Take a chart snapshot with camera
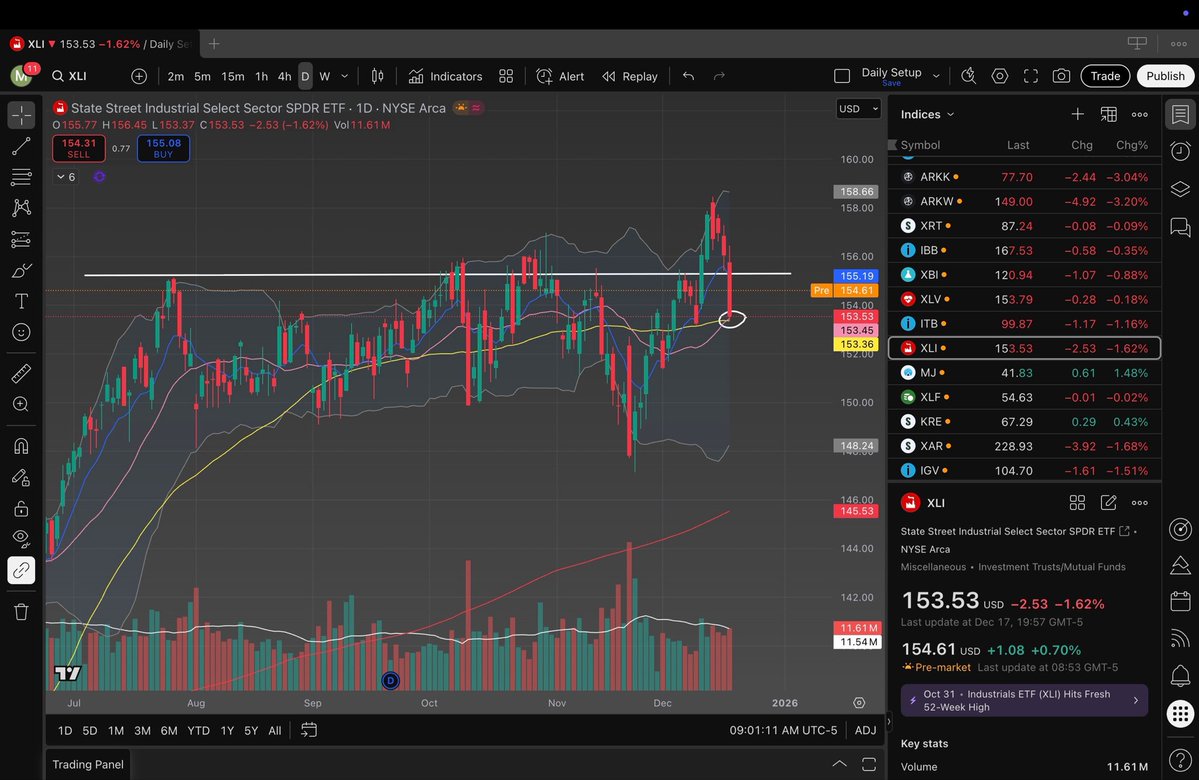The height and width of the screenshot is (780, 1199). (1061, 76)
